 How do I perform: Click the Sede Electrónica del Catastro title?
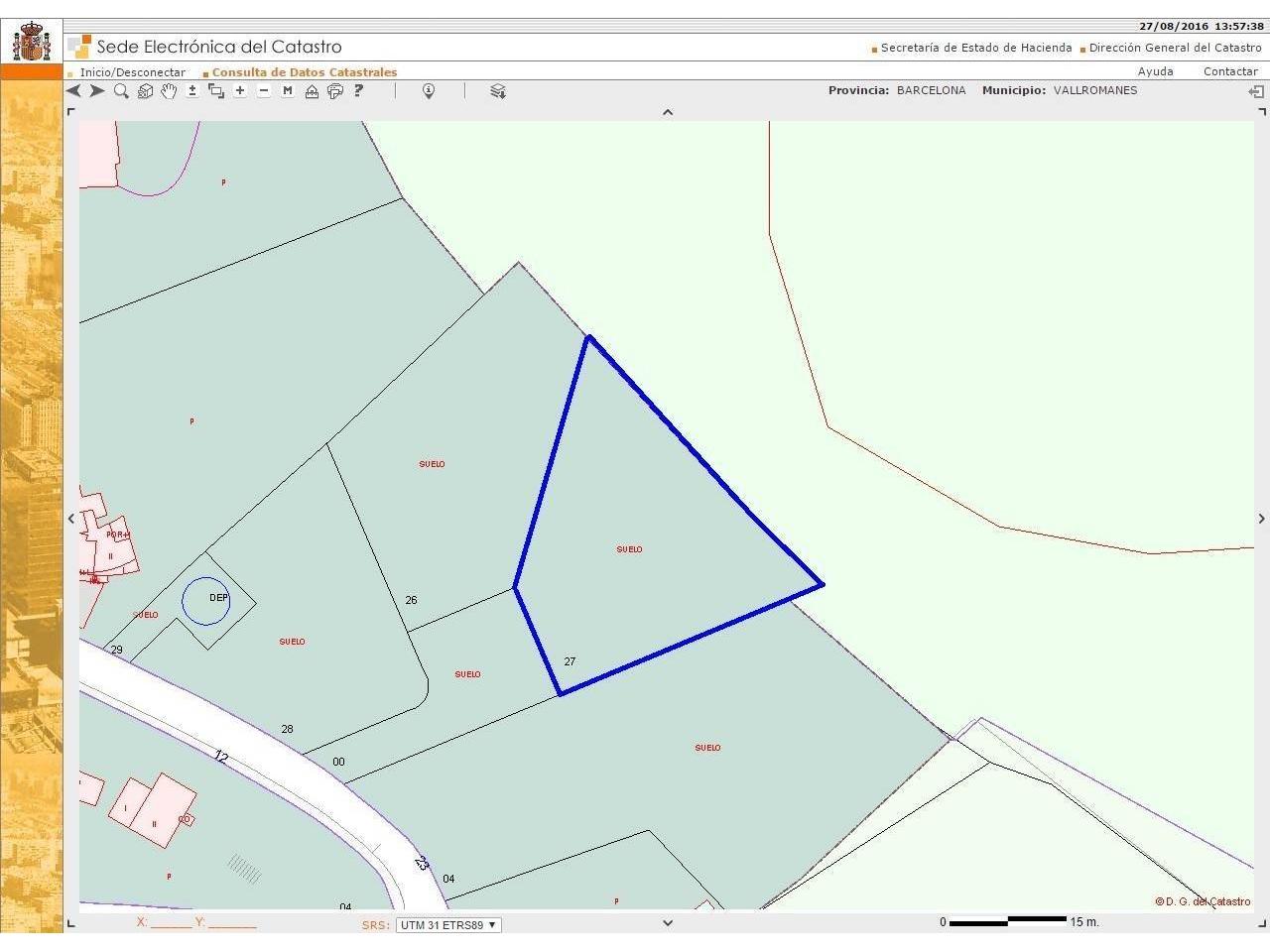(219, 47)
